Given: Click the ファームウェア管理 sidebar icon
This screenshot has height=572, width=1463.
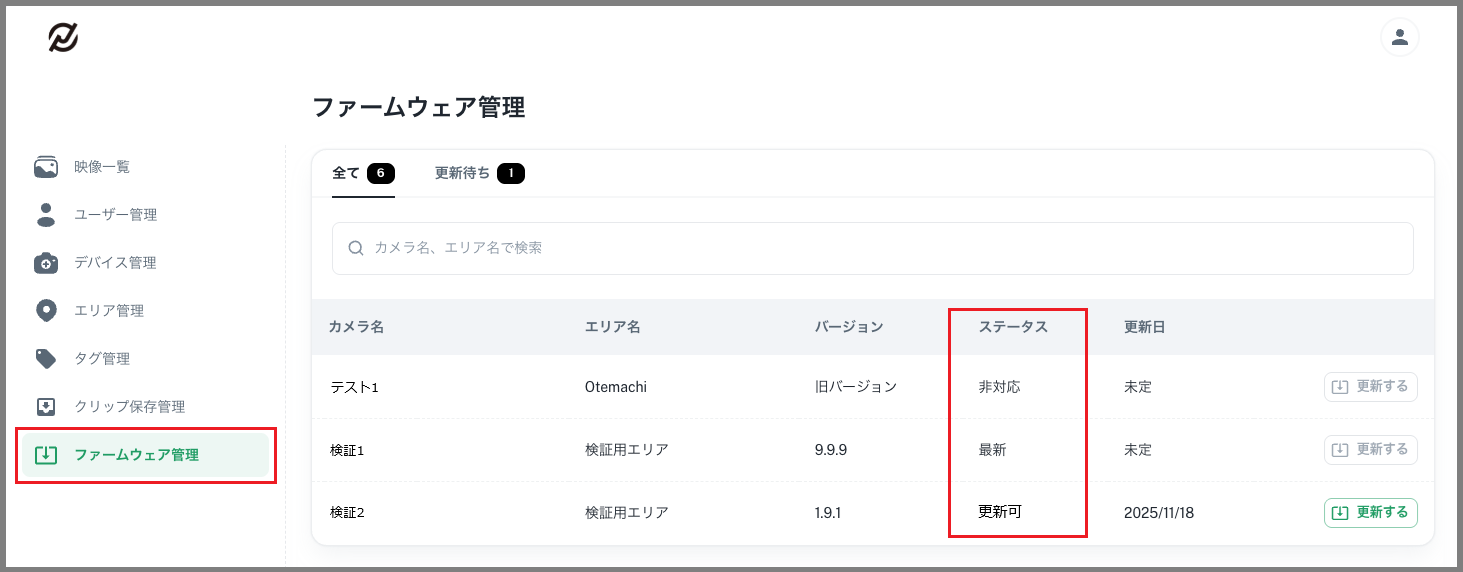Looking at the screenshot, I should [46, 455].
